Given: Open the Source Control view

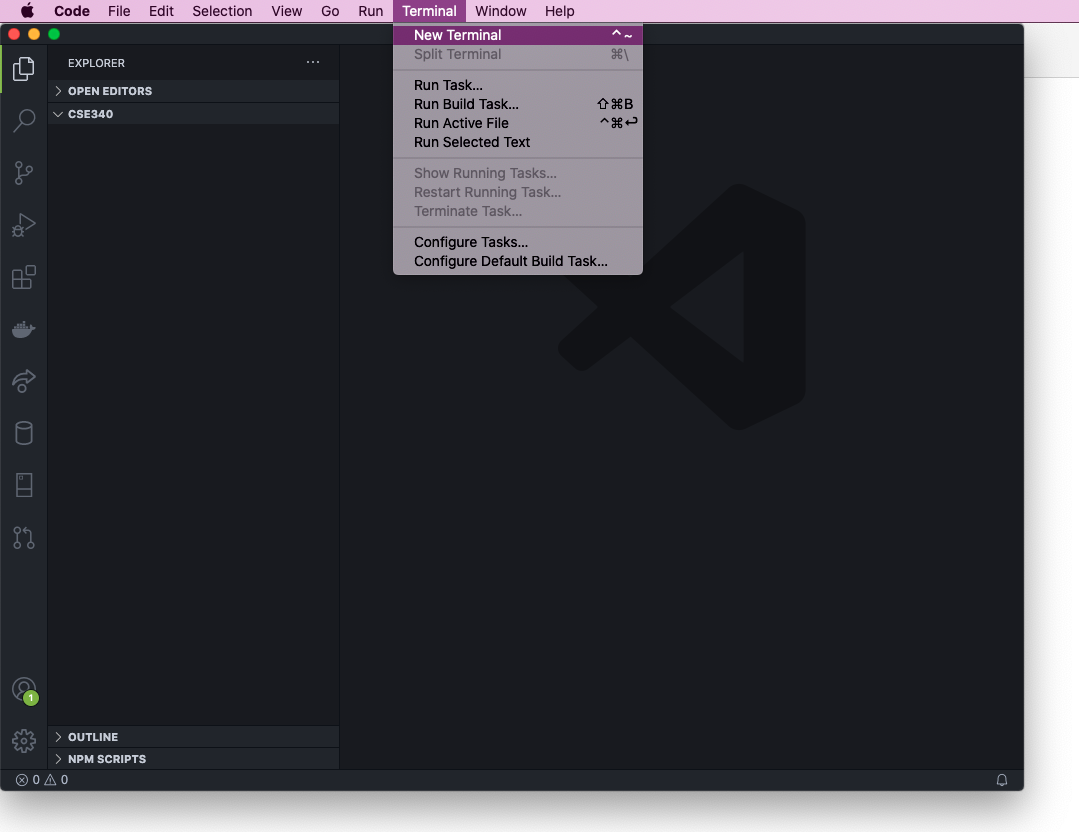Looking at the screenshot, I should (24, 173).
